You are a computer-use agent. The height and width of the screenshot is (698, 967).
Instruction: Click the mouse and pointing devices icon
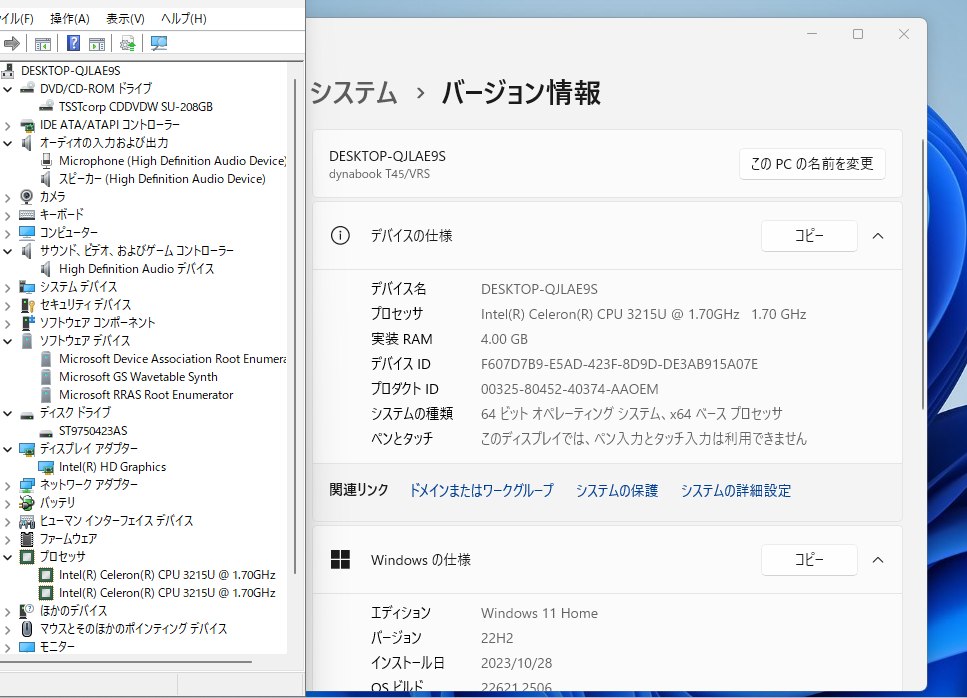pyautogui.click(x=27, y=629)
